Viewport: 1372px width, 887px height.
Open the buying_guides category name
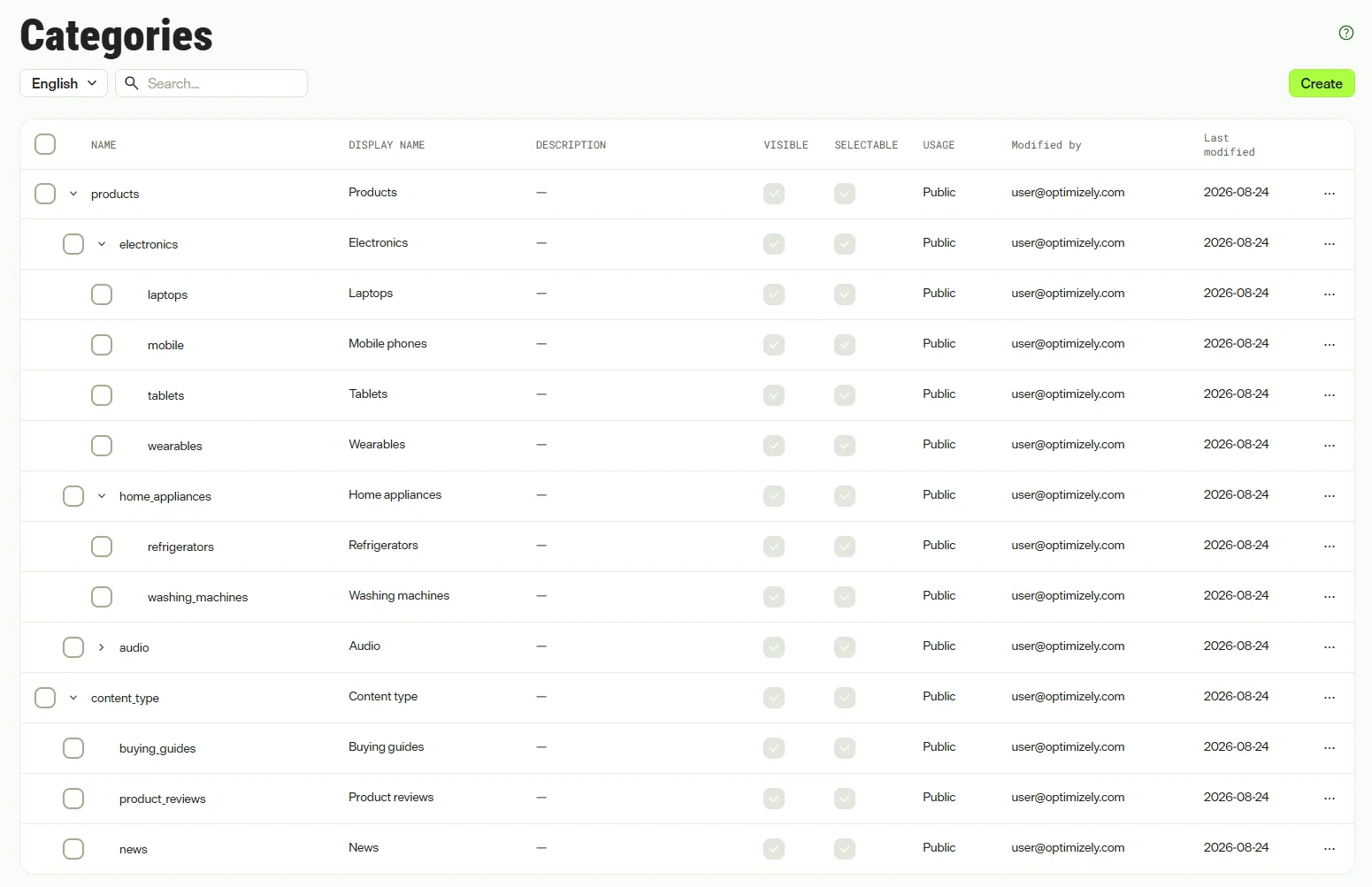click(x=157, y=748)
